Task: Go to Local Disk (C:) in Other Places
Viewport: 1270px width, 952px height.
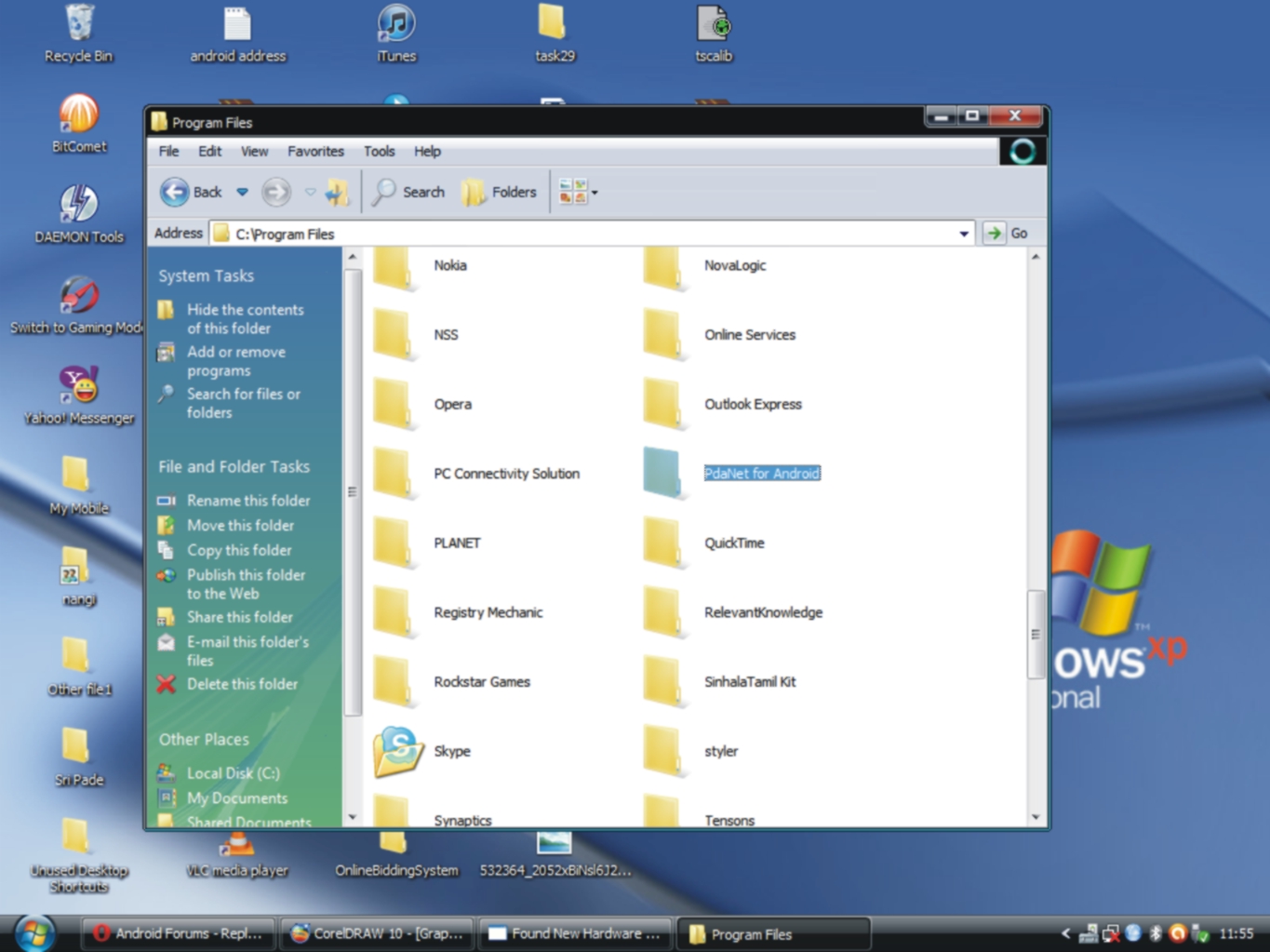Action: [233, 773]
